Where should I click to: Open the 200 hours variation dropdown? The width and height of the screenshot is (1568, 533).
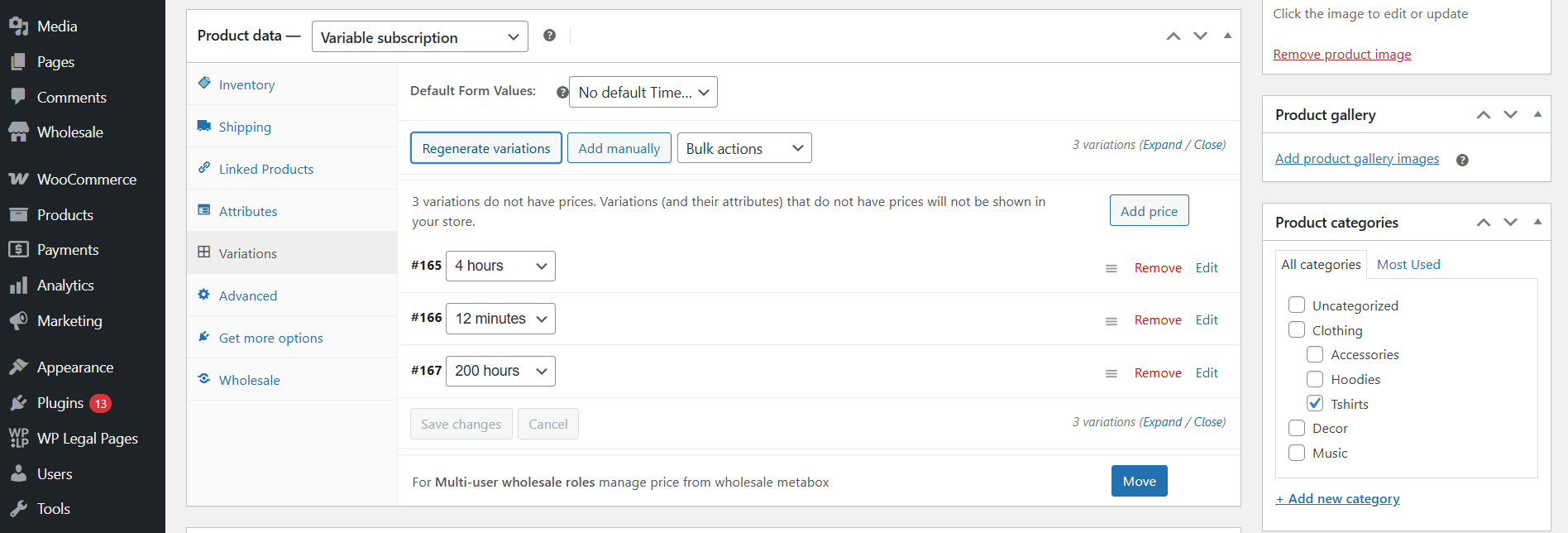[500, 371]
